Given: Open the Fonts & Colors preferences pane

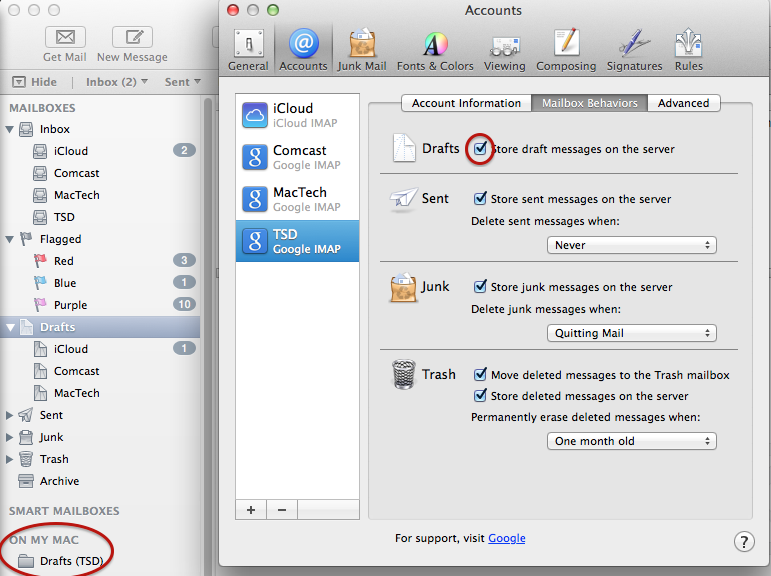Looking at the screenshot, I should (435, 50).
